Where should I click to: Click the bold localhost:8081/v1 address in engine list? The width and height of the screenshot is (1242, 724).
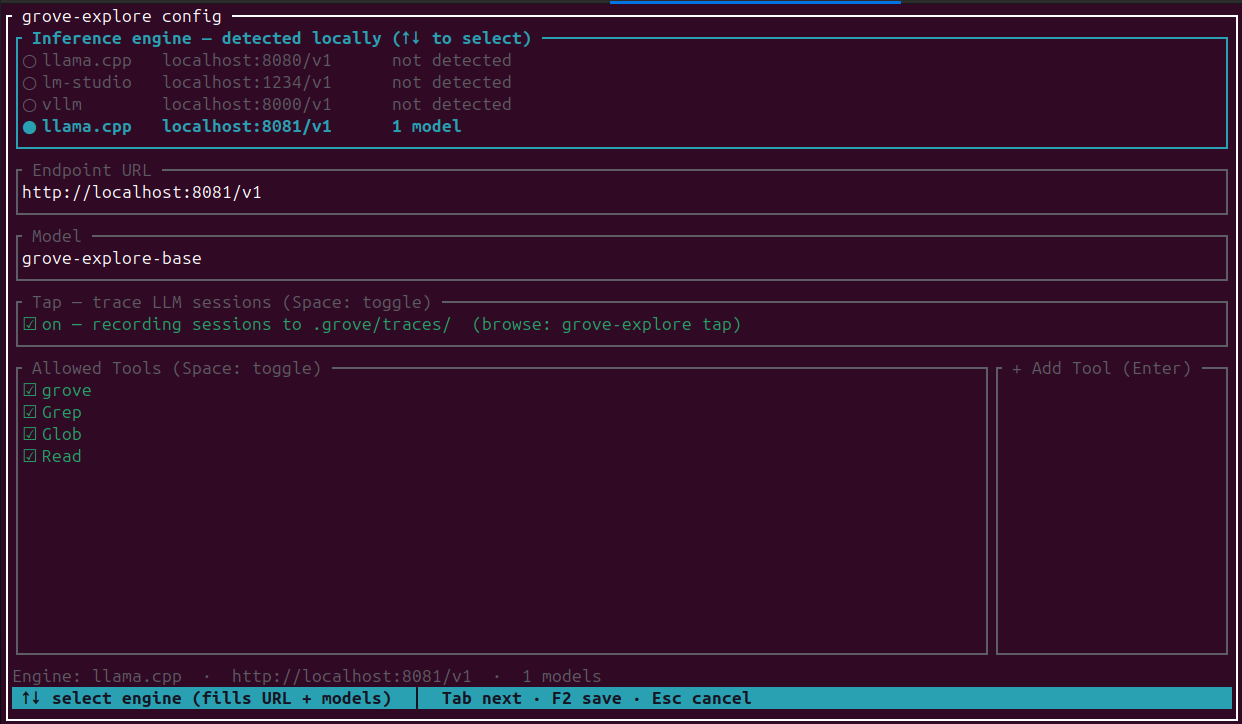pos(247,127)
